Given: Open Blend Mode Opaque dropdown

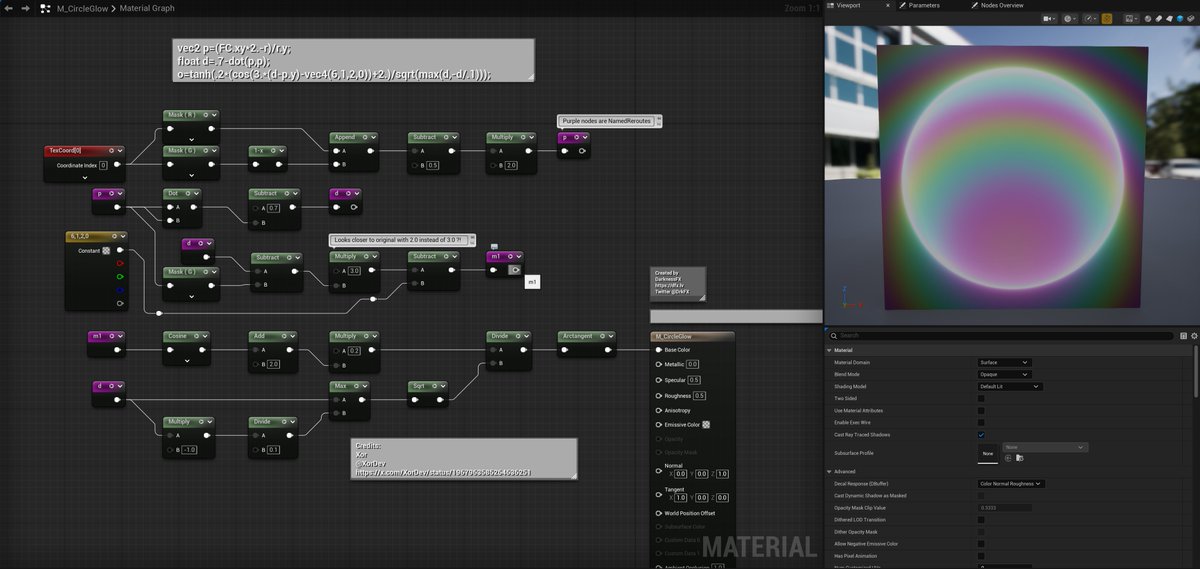Looking at the screenshot, I should pyautogui.click(x=1005, y=374).
